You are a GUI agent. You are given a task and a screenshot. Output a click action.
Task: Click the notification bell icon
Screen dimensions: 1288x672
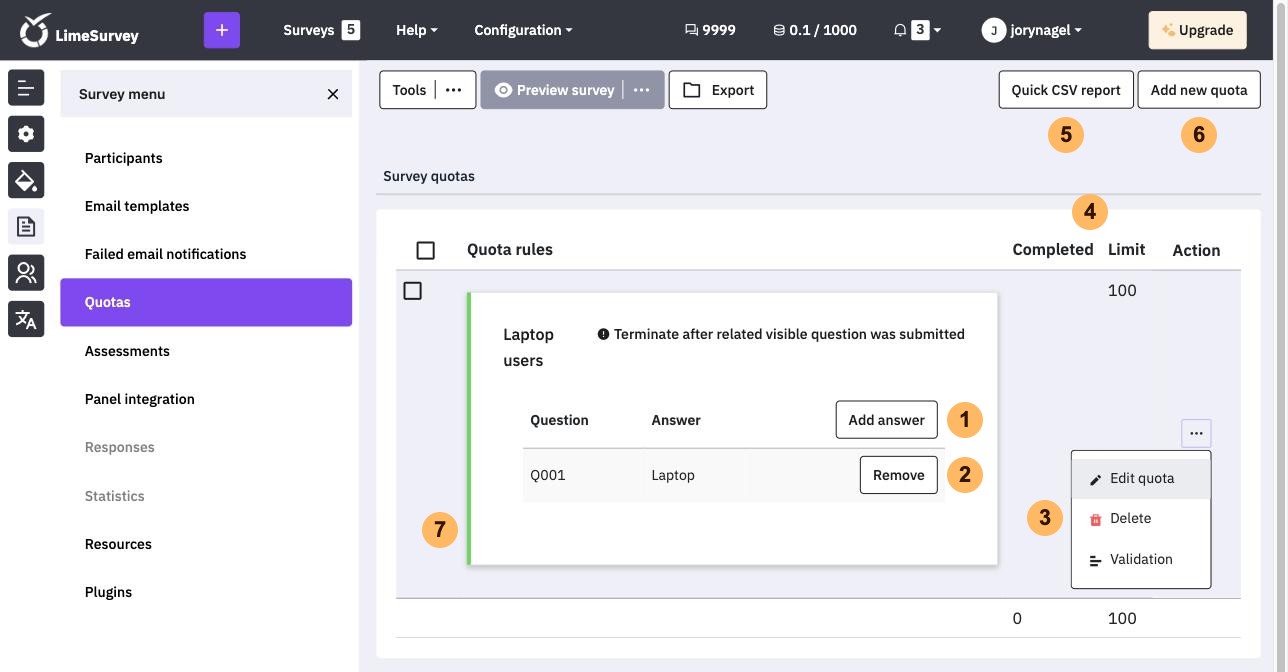[x=900, y=30]
